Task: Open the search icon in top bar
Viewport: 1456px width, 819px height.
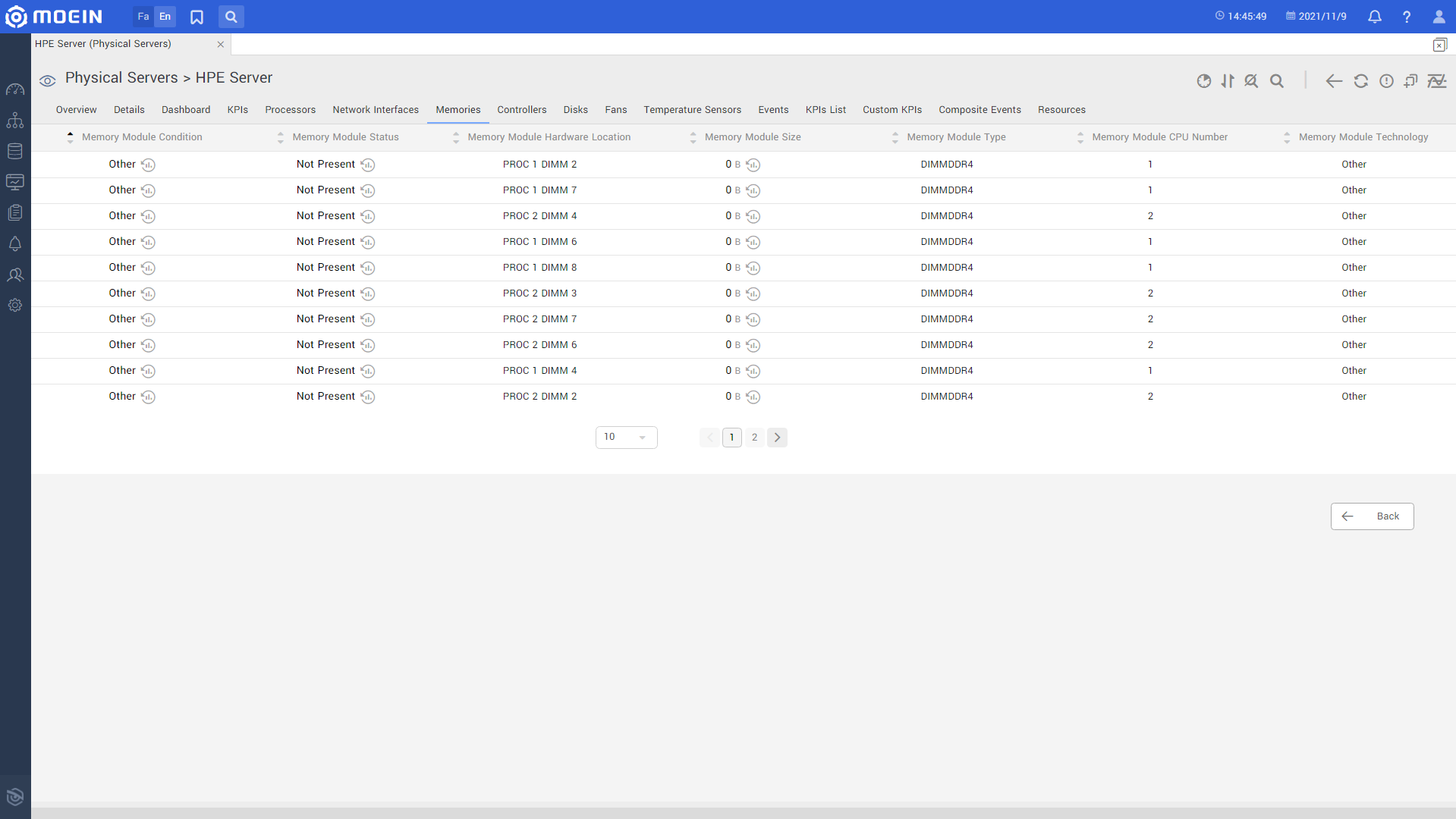Action: [x=231, y=17]
